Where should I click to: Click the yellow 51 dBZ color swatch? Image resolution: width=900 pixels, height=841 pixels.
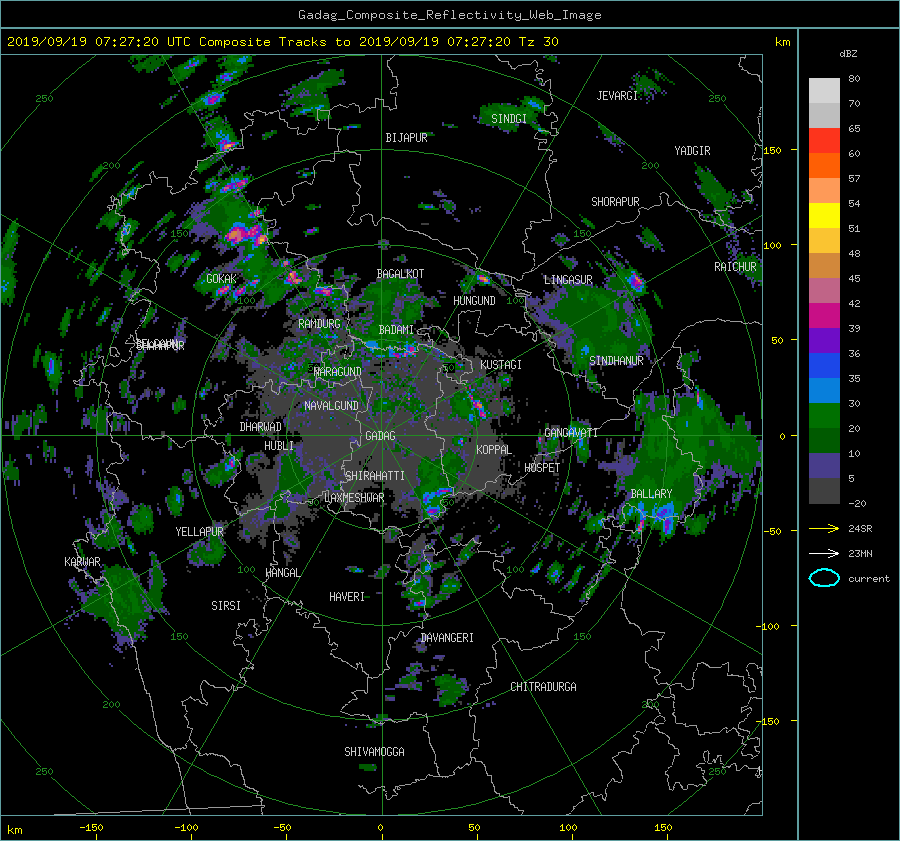point(824,216)
